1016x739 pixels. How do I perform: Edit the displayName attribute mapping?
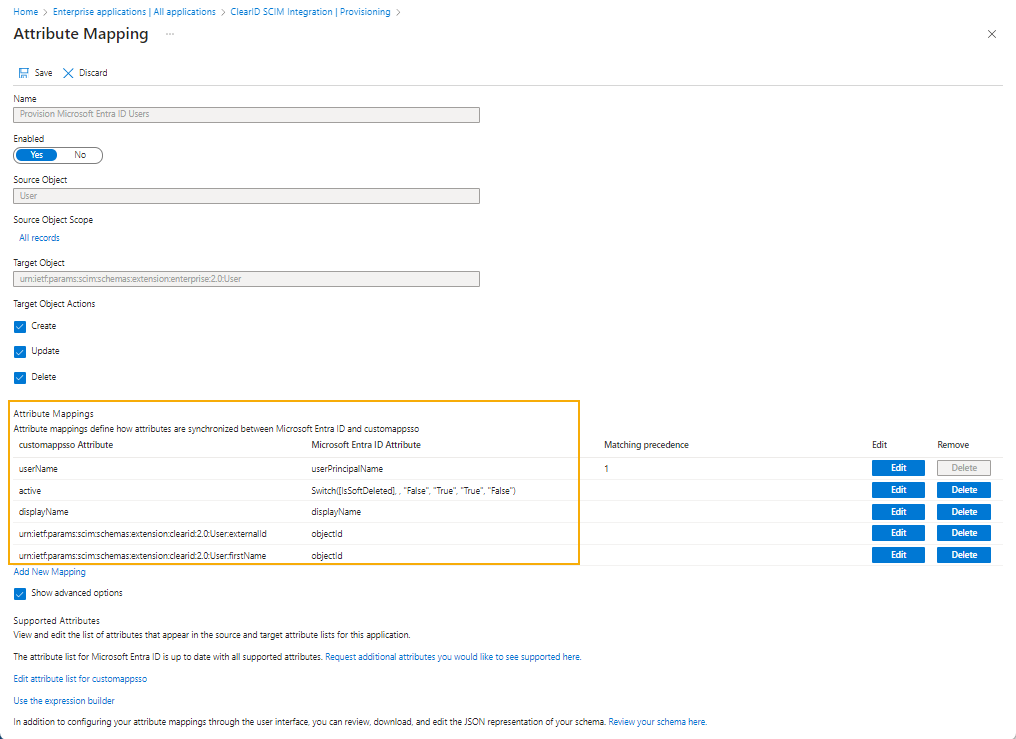tap(897, 511)
